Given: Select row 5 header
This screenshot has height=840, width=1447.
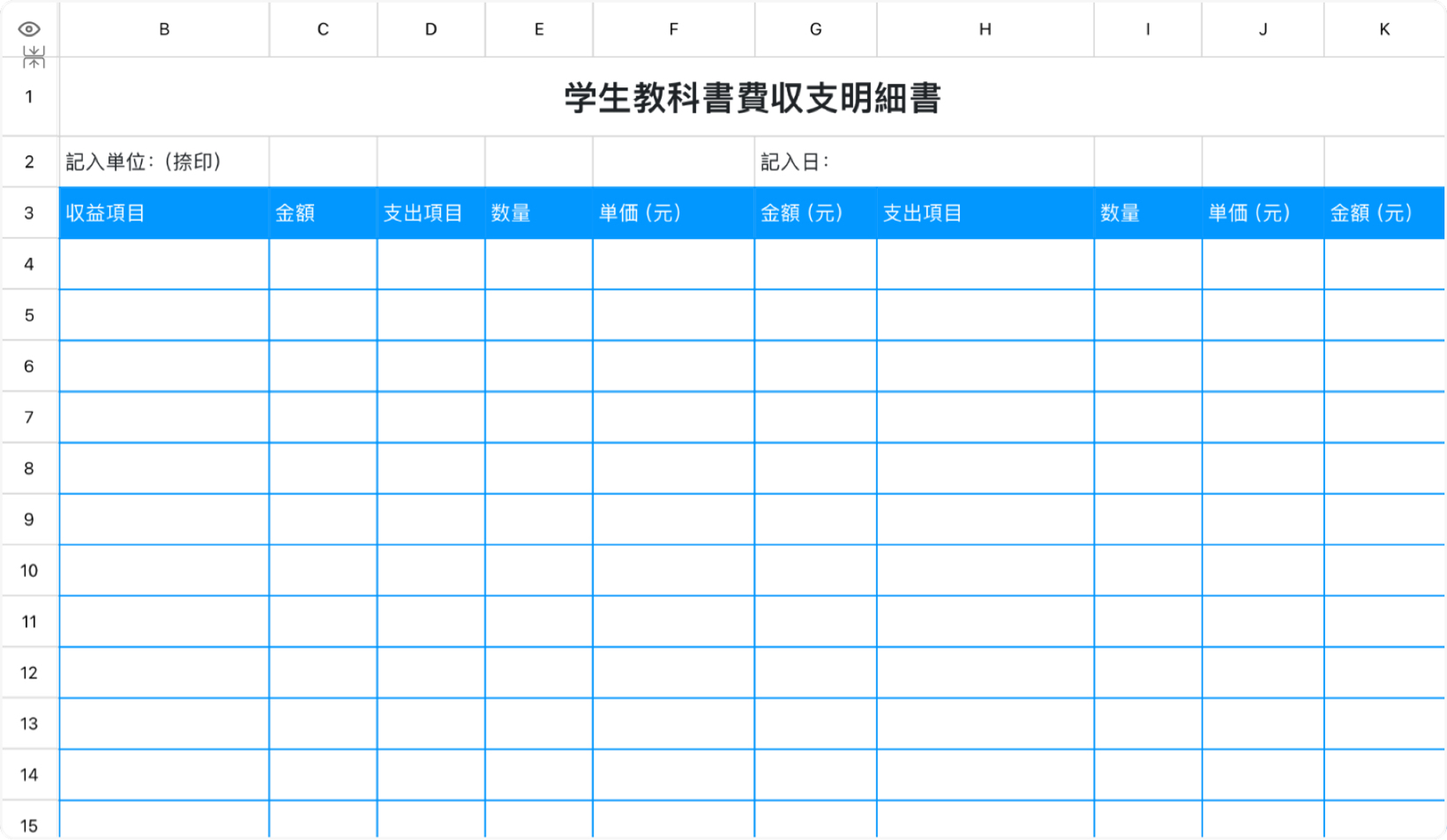Looking at the screenshot, I should pos(29,315).
